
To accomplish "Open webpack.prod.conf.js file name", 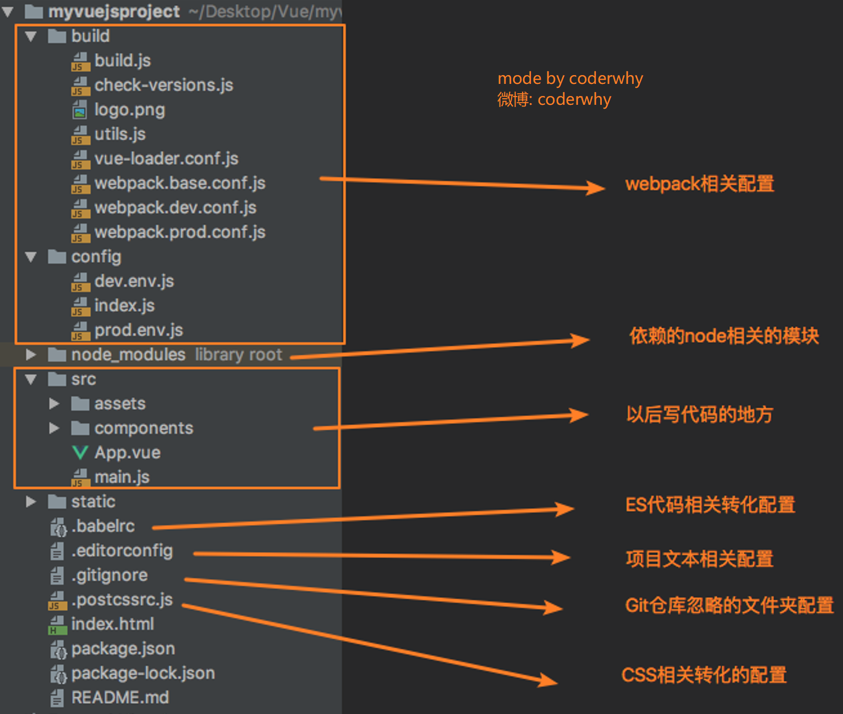I will click(180, 232).
